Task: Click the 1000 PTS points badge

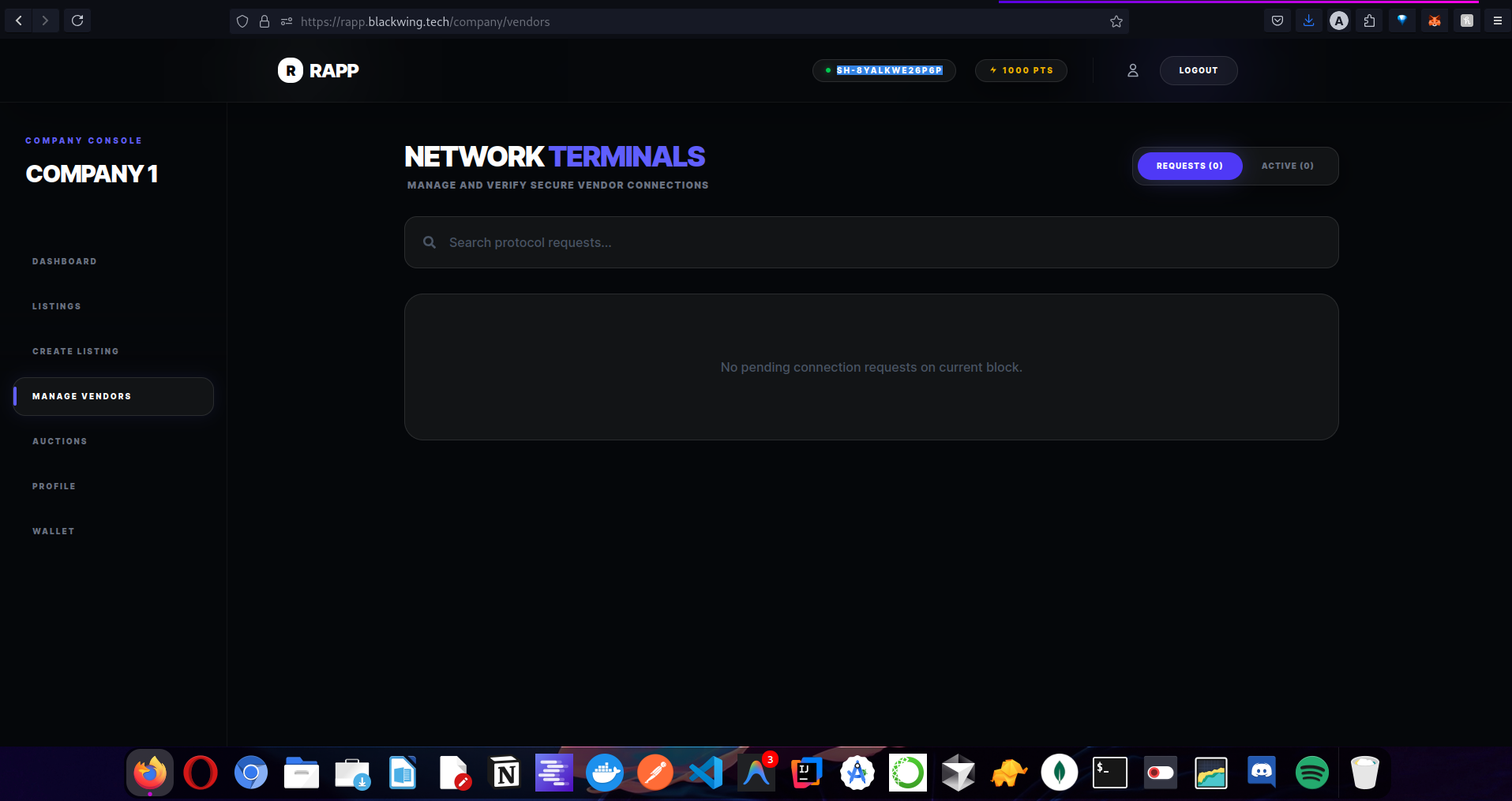Action: 1021,70
